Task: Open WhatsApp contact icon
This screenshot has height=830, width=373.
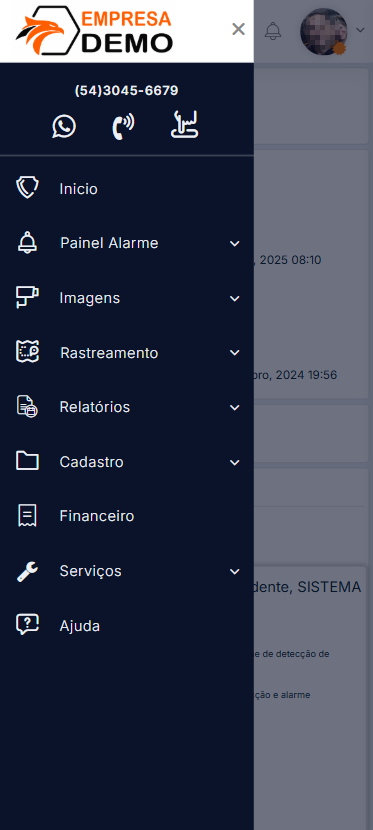Action: [x=64, y=127]
